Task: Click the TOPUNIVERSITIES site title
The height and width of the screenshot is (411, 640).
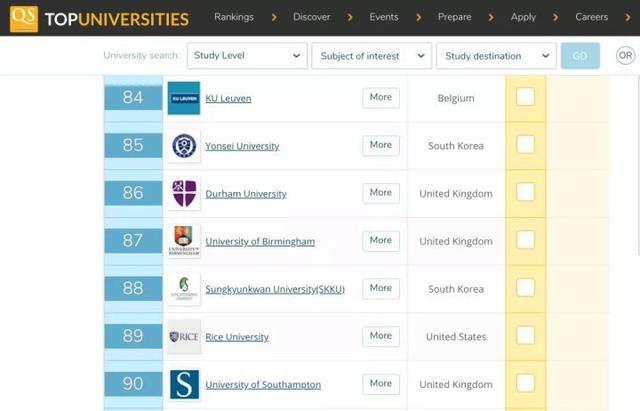Action: click(117, 19)
